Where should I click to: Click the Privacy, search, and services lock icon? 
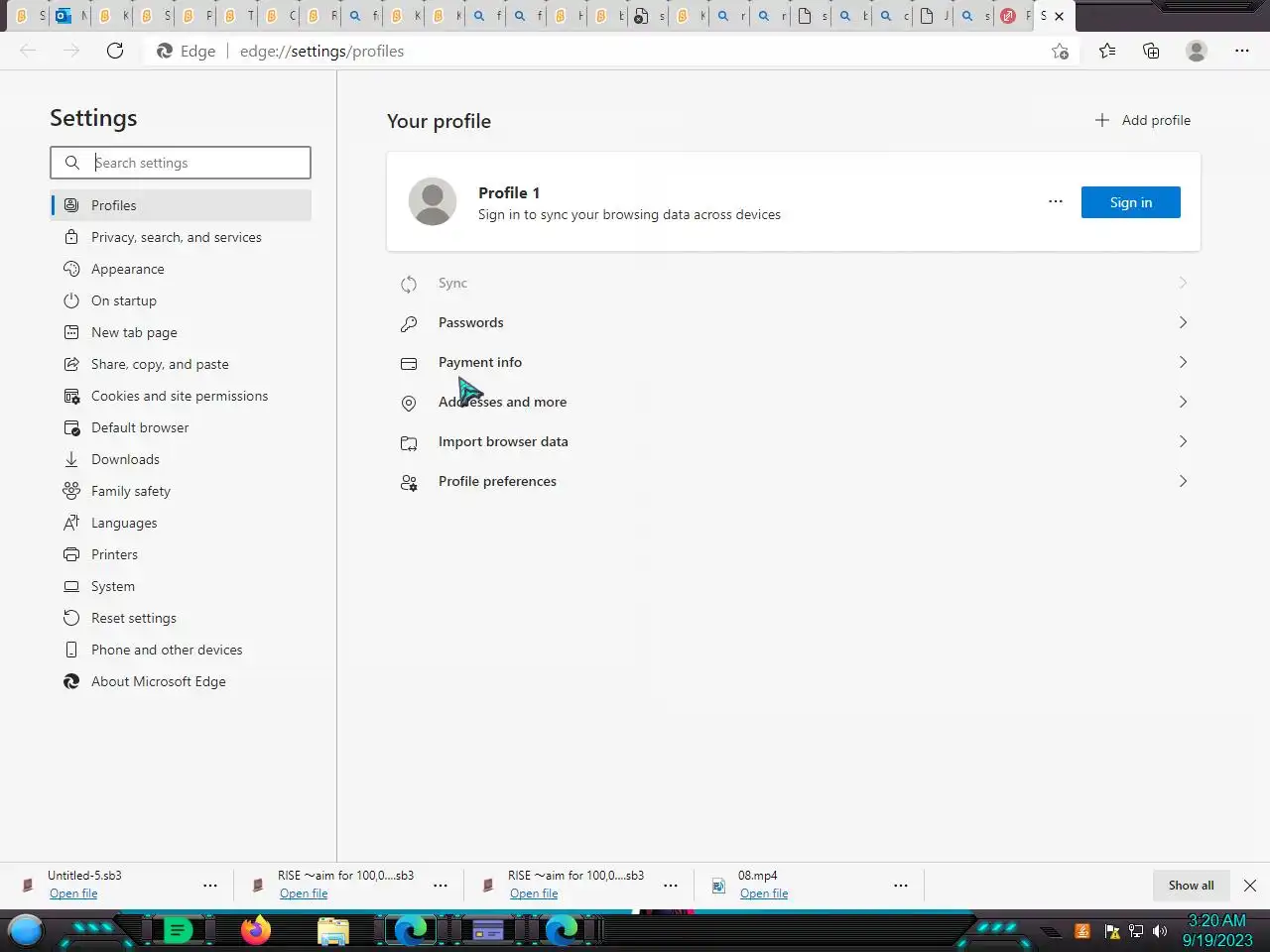pos(71,237)
